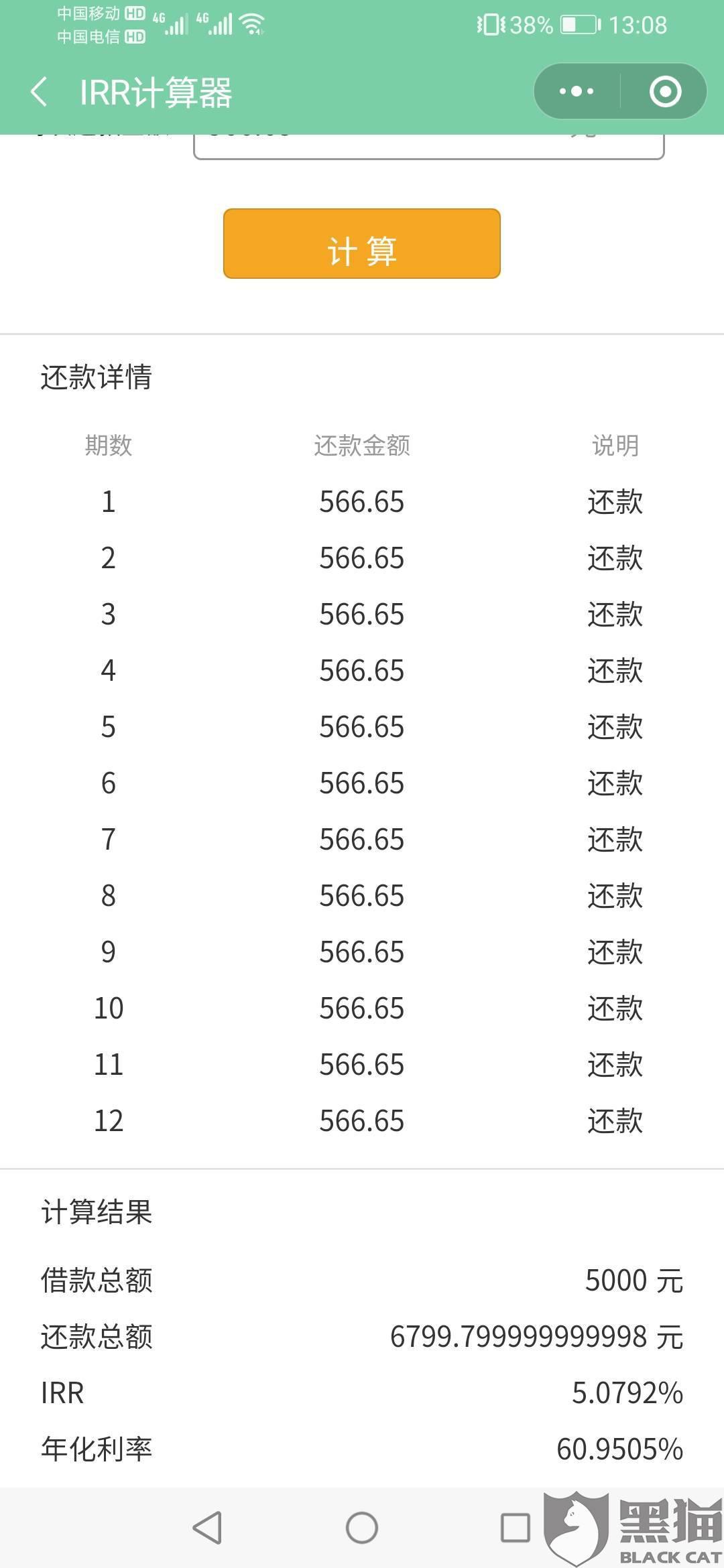Open the three-dot mini program menu
This screenshot has width=724, height=1568.
(577, 92)
